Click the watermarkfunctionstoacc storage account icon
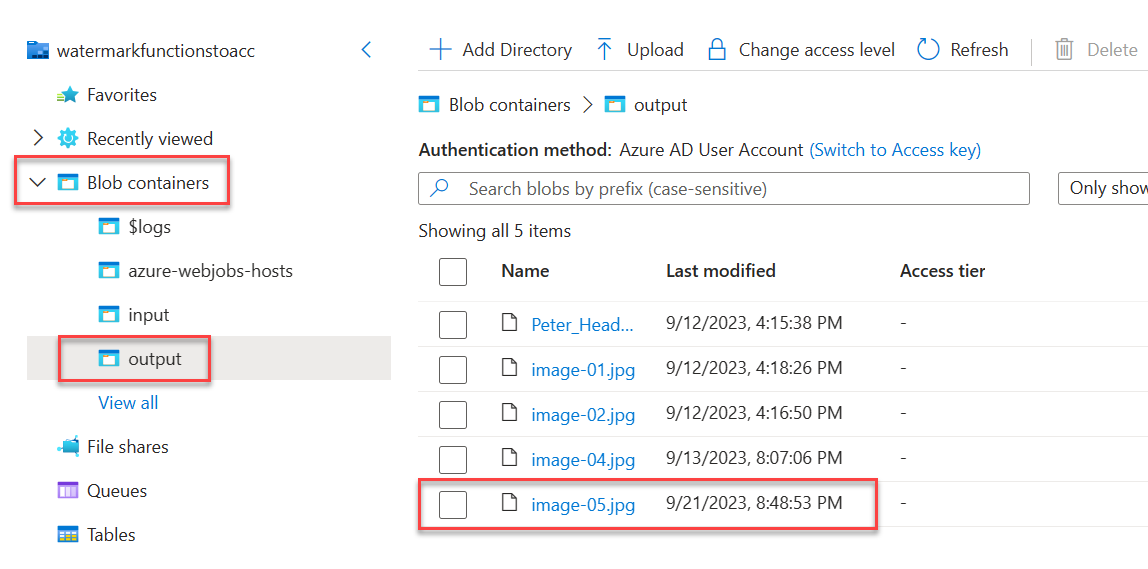Viewport: 1148px width, 569px height. pyautogui.click(x=38, y=51)
